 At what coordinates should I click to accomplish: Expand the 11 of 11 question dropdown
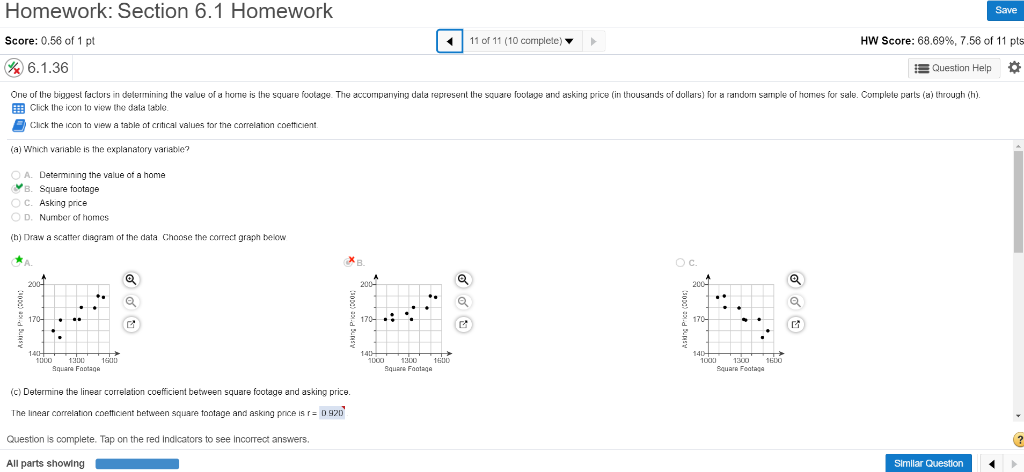click(x=521, y=41)
